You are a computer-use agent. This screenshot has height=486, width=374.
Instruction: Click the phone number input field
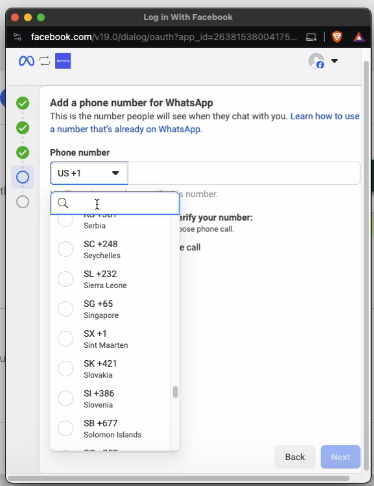[x=244, y=173]
